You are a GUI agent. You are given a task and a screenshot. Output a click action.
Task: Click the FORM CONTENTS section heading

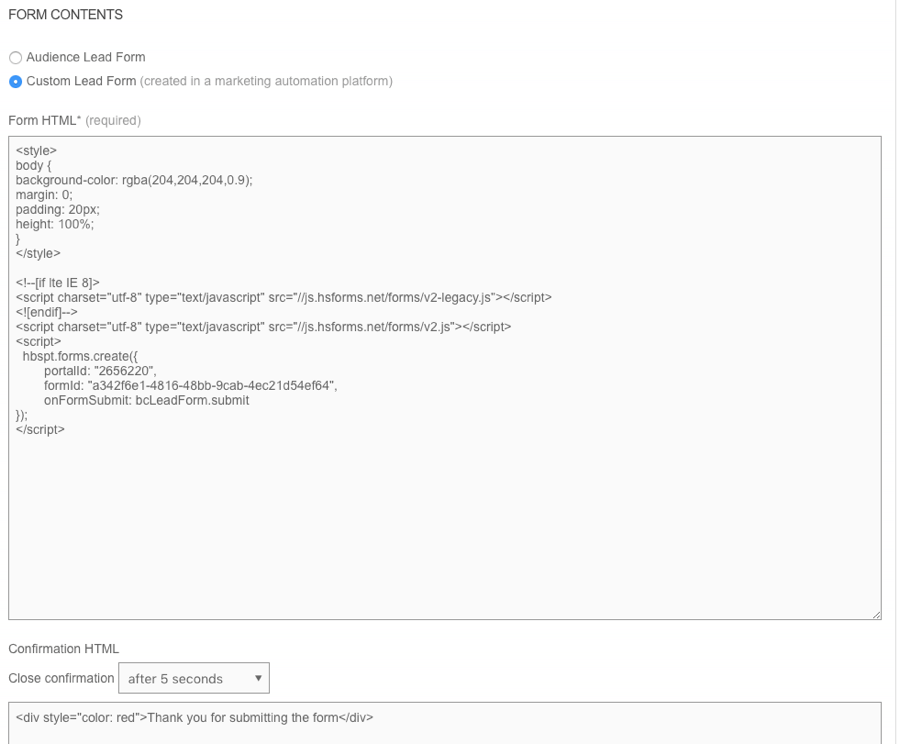(x=65, y=15)
